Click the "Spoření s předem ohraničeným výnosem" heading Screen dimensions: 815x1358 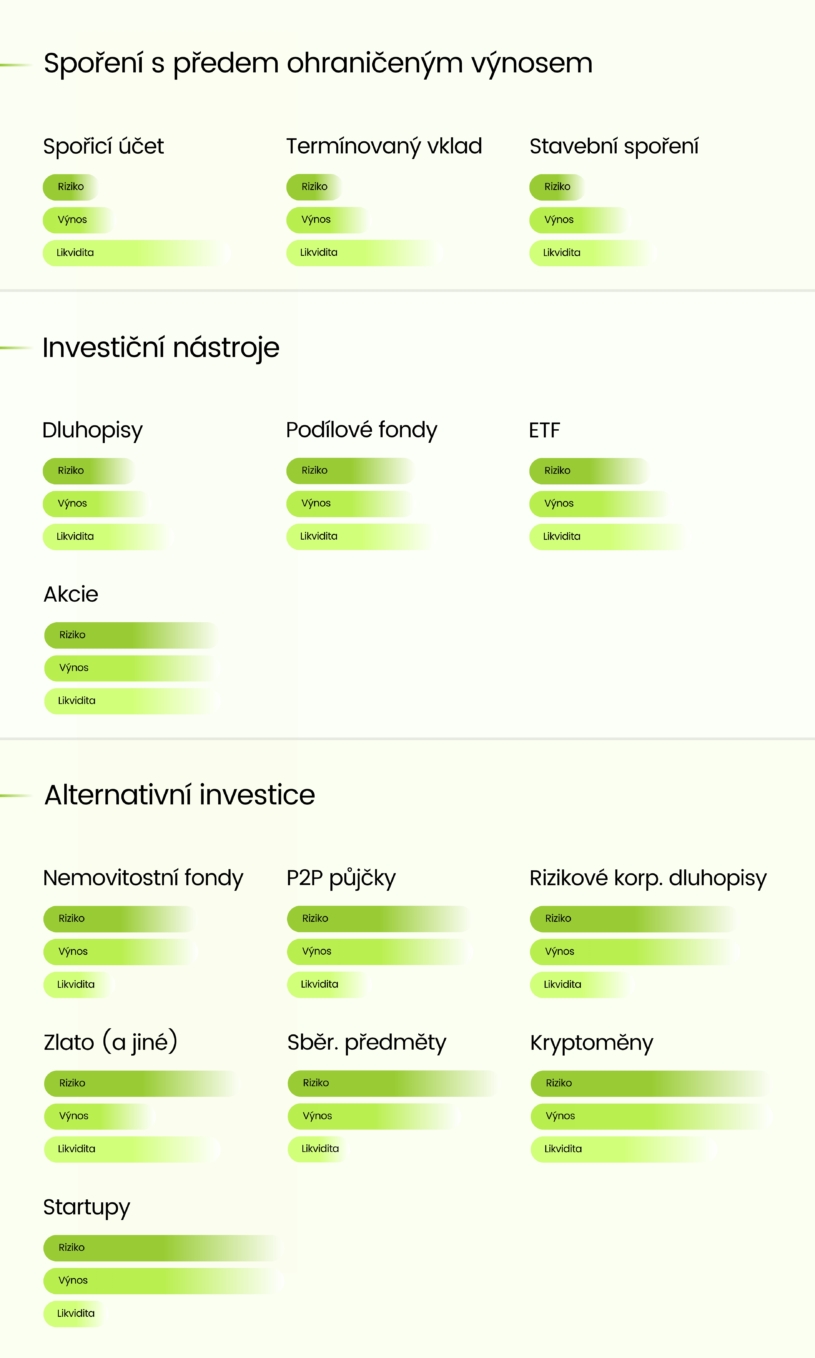(318, 63)
